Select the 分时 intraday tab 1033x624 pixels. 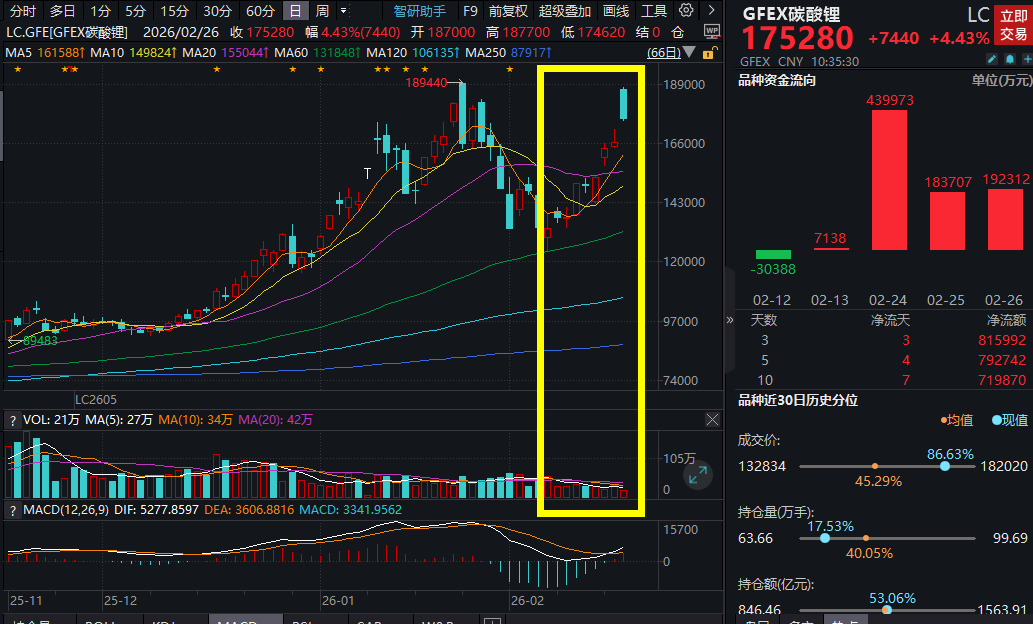pyautogui.click(x=22, y=11)
